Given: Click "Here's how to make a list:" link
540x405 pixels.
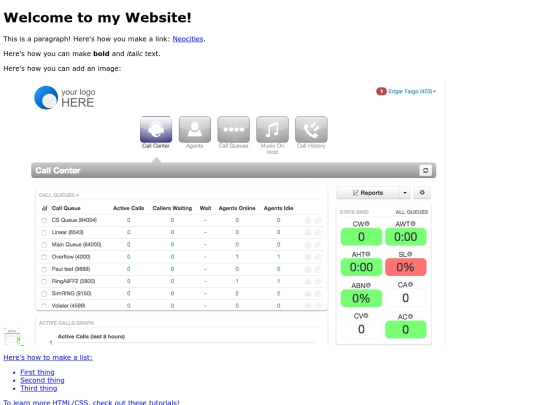Looking at the screenshot, I should [x=48, y=357].
